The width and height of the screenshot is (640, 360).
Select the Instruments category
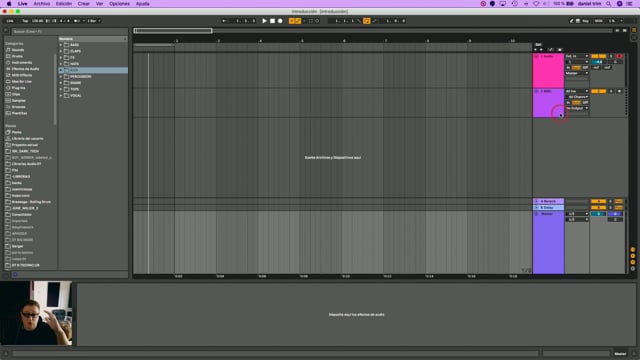pos(22,62)
